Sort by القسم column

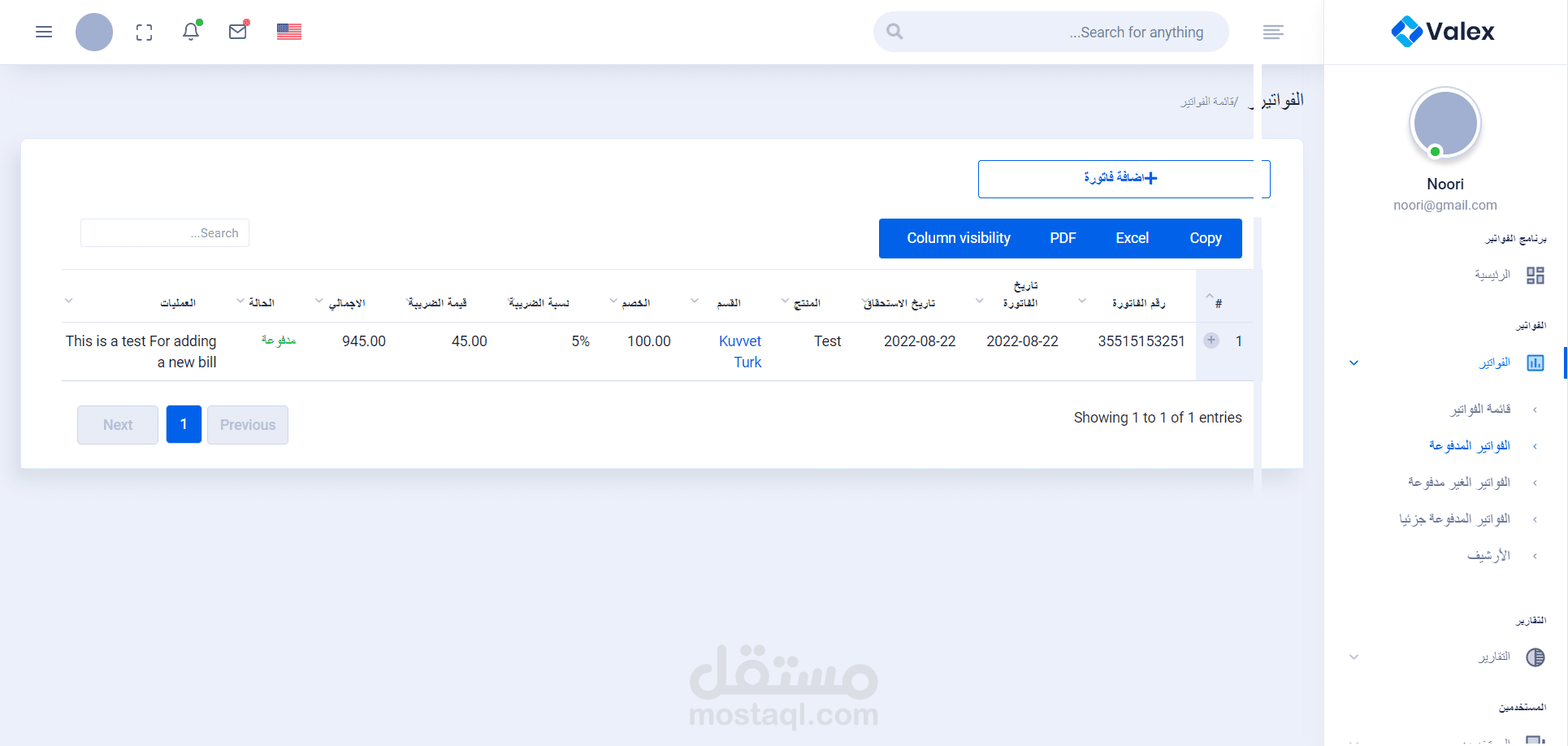(x=729, y=302)
